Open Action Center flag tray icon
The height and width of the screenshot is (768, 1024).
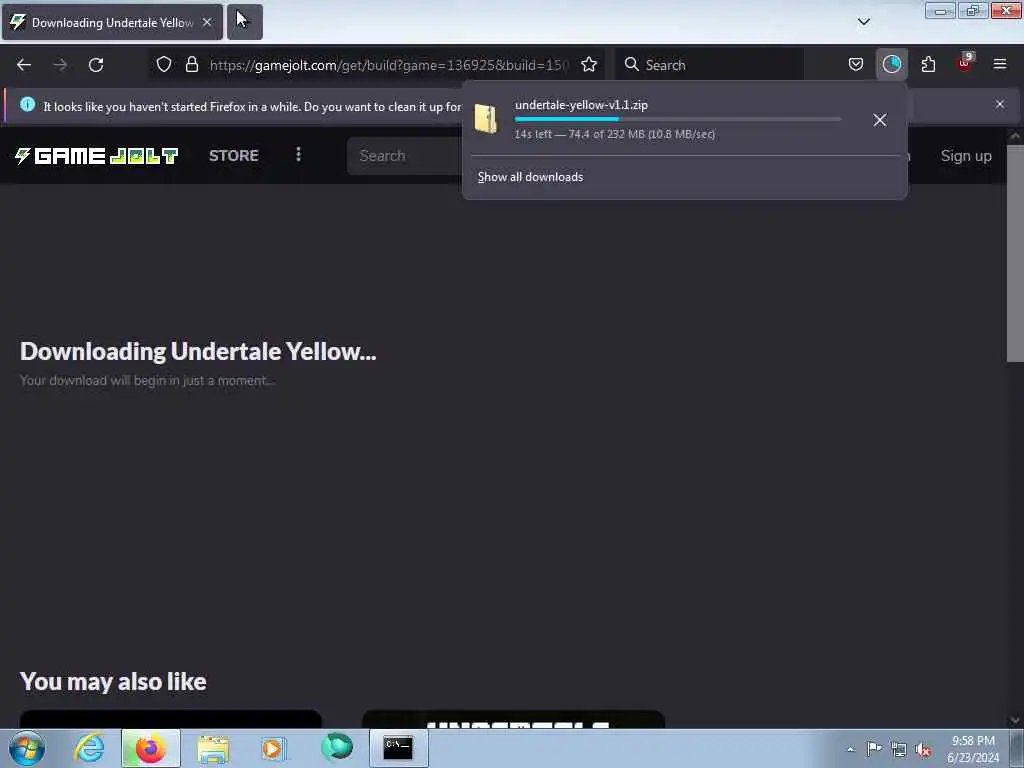[x=874, y=748]
